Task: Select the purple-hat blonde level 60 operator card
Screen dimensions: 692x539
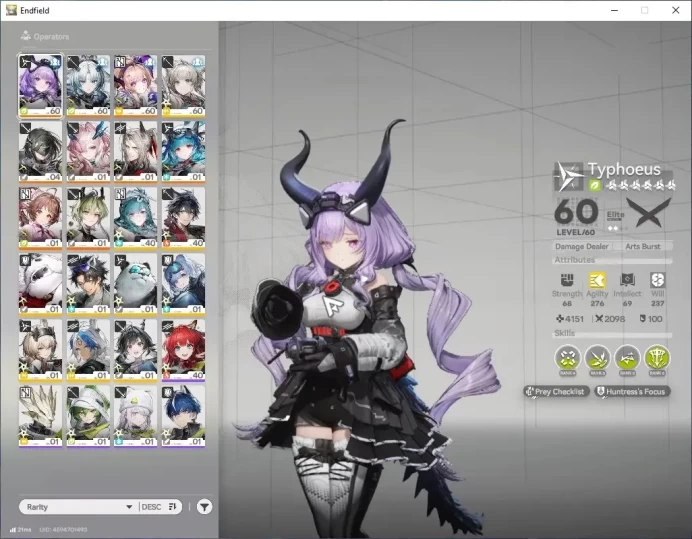Action: tap(135, 86)
